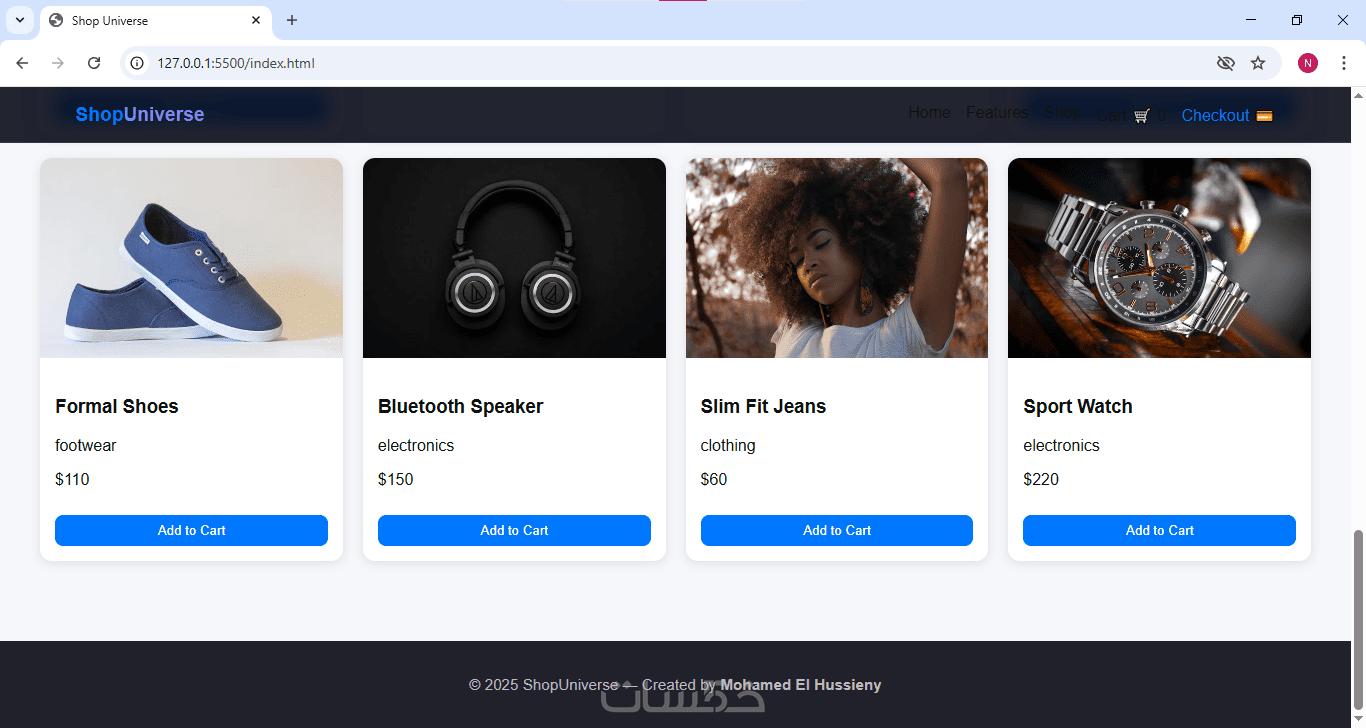The width and height of the screenshot is (1366, 728).
Task: Click the Bluetooth Speaker headphones image
Action: (x=514, y=258)
